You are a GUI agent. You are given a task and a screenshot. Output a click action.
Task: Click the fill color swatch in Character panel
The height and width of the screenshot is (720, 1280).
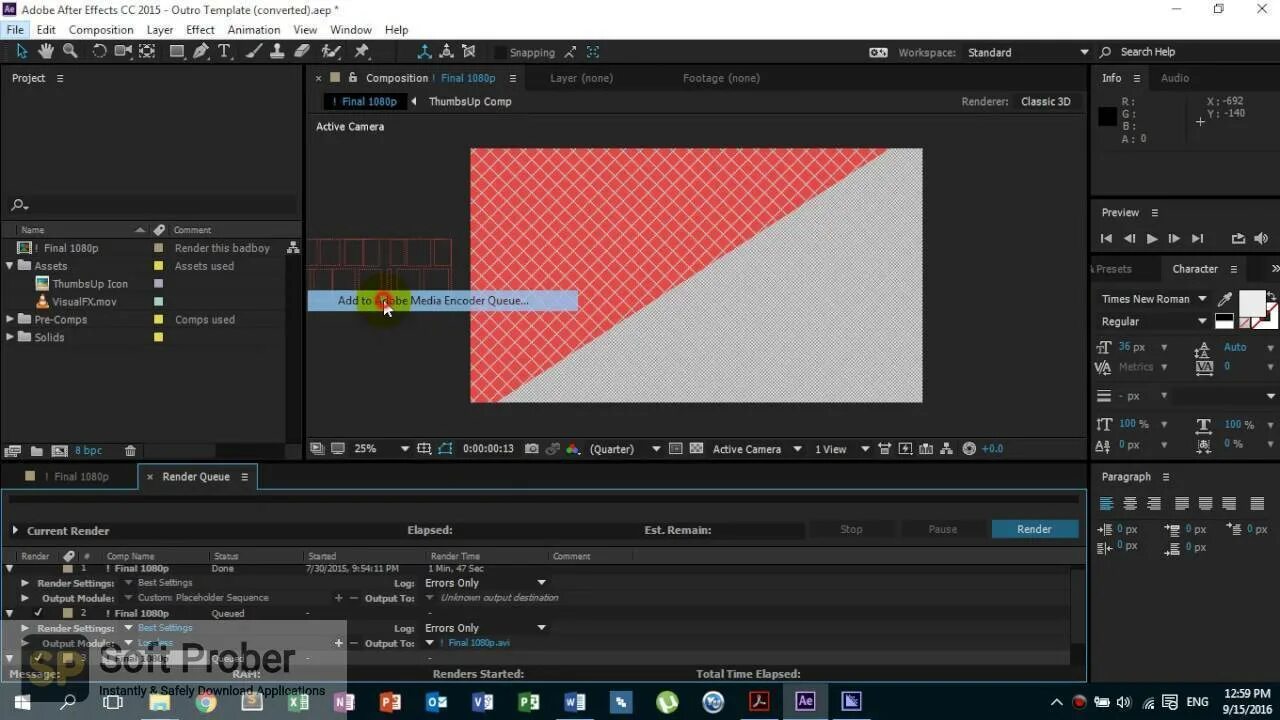(x=1251, y=303)
